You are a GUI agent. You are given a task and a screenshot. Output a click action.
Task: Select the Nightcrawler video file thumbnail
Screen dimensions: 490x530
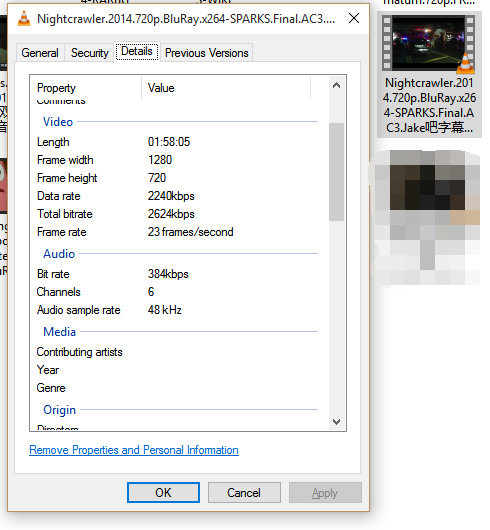pos(428,43)
